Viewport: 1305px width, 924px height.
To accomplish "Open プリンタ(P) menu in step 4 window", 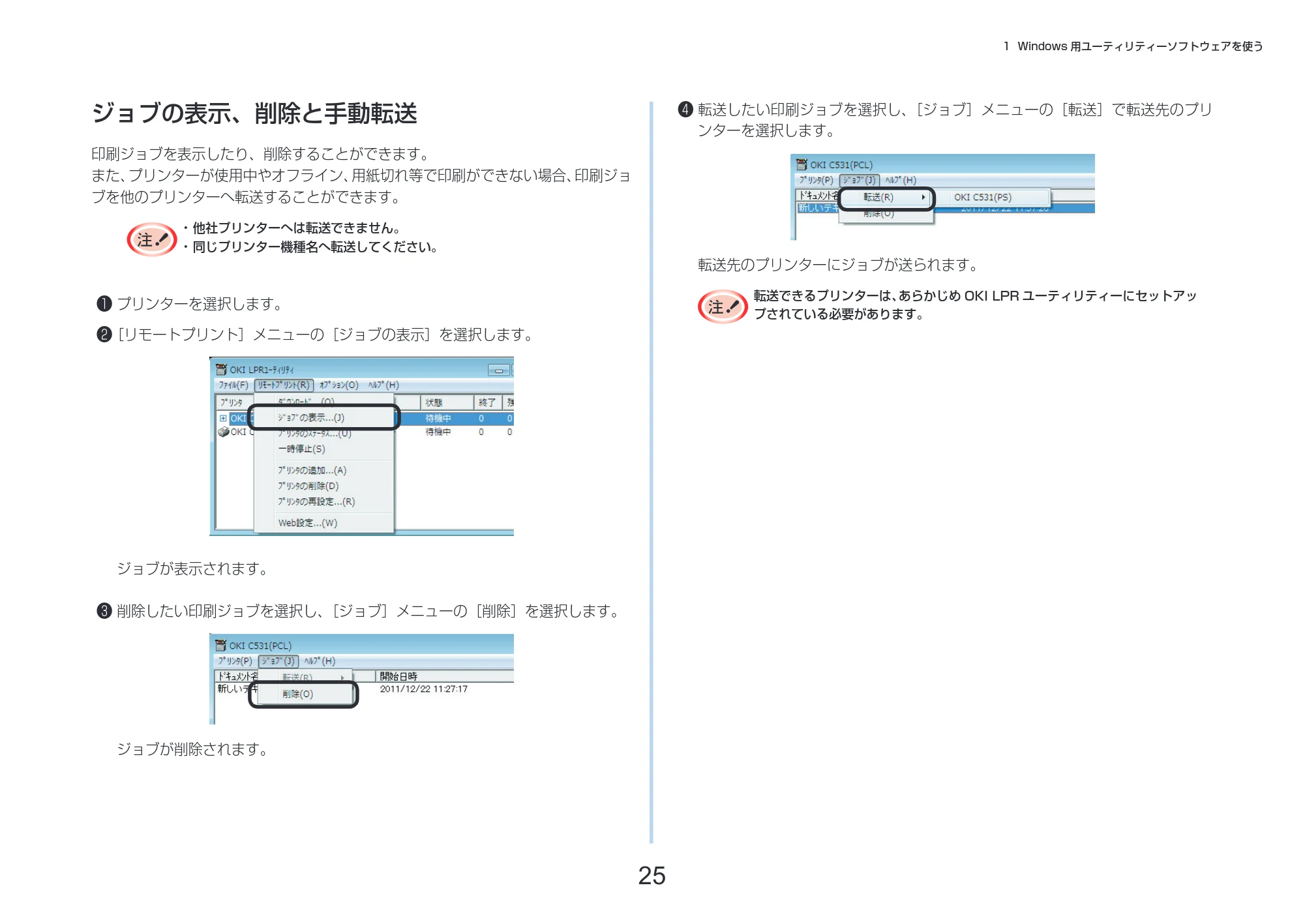I will click(x=816, y=180).
